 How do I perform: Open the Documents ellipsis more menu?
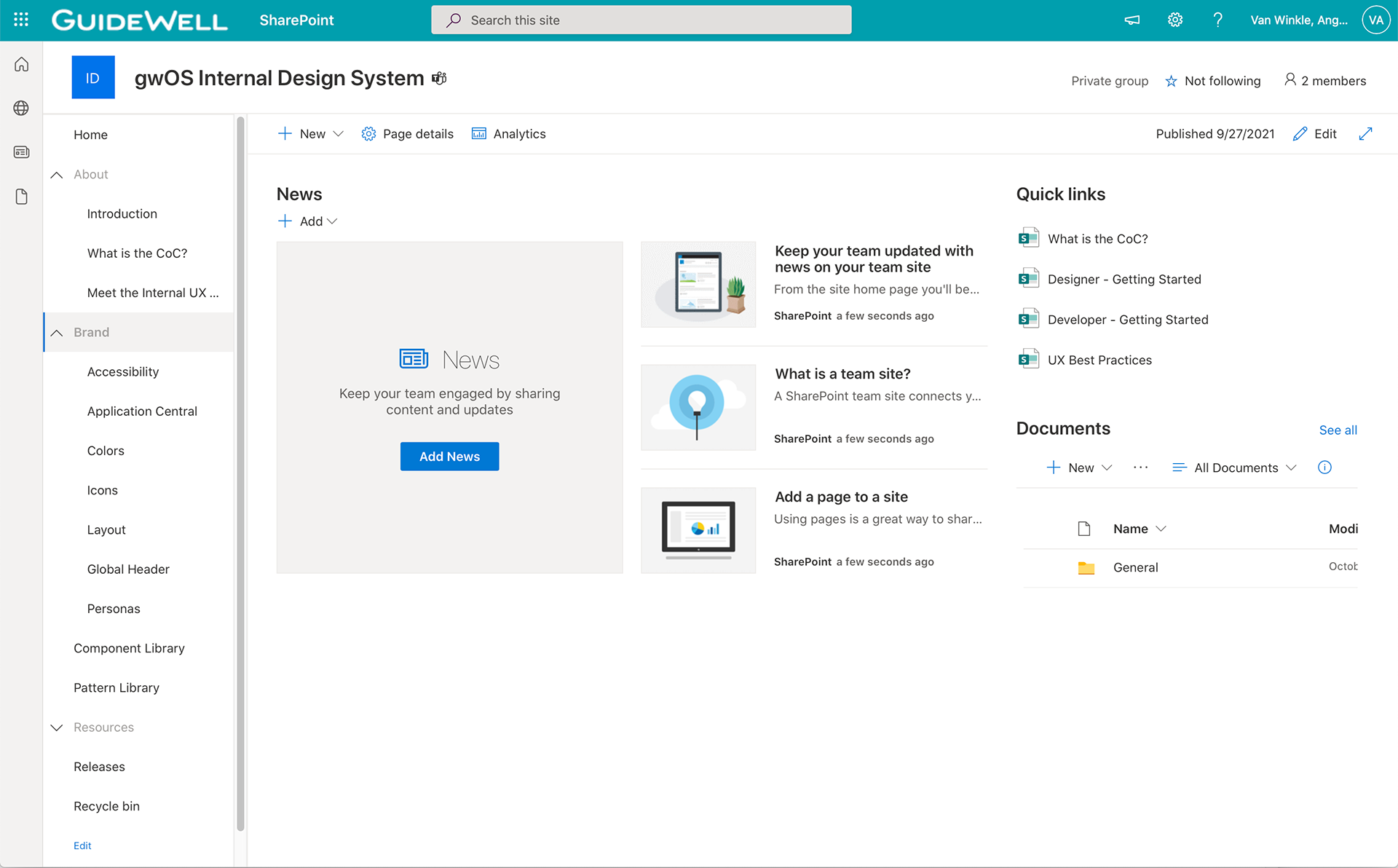click(x=1140, y=467)
